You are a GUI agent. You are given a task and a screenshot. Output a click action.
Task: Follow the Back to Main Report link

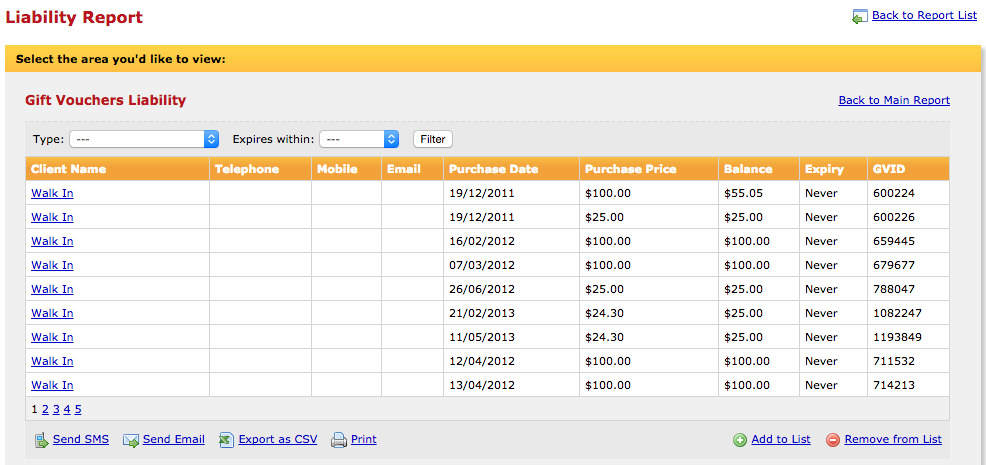894,100
